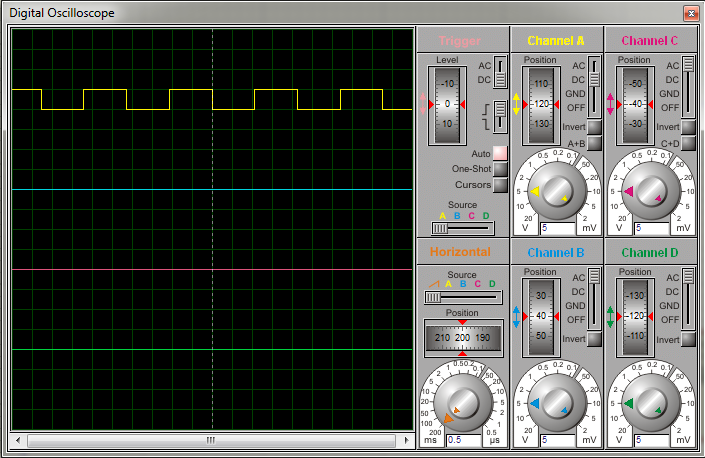Viewport: 705px width, 458px height.
Task: Click the Horizontal timebase value field
Action: tap(464, 440)
